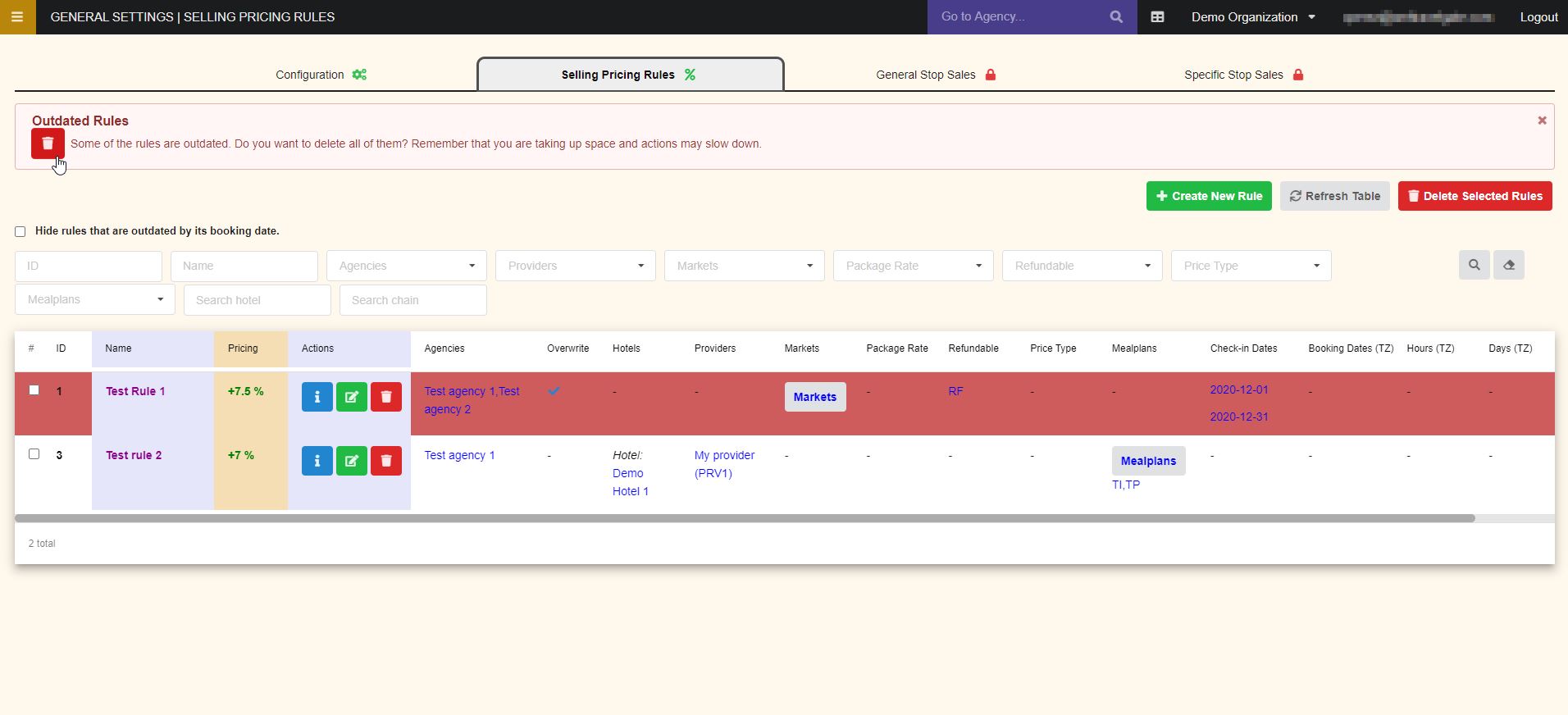Click Check-in Dates column header
This screenshot has height=715, width=1568.
click(1243, 348)
